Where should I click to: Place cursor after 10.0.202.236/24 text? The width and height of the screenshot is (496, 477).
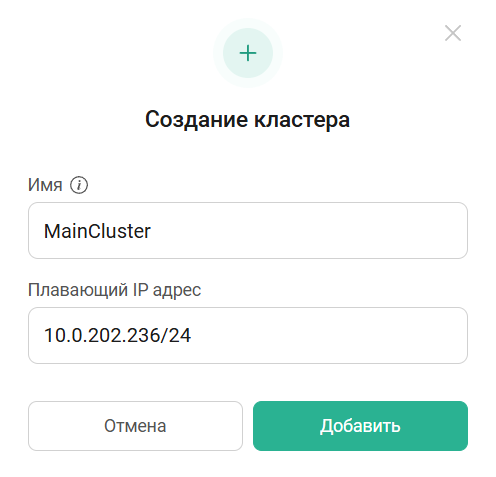(x=192, y=335)
